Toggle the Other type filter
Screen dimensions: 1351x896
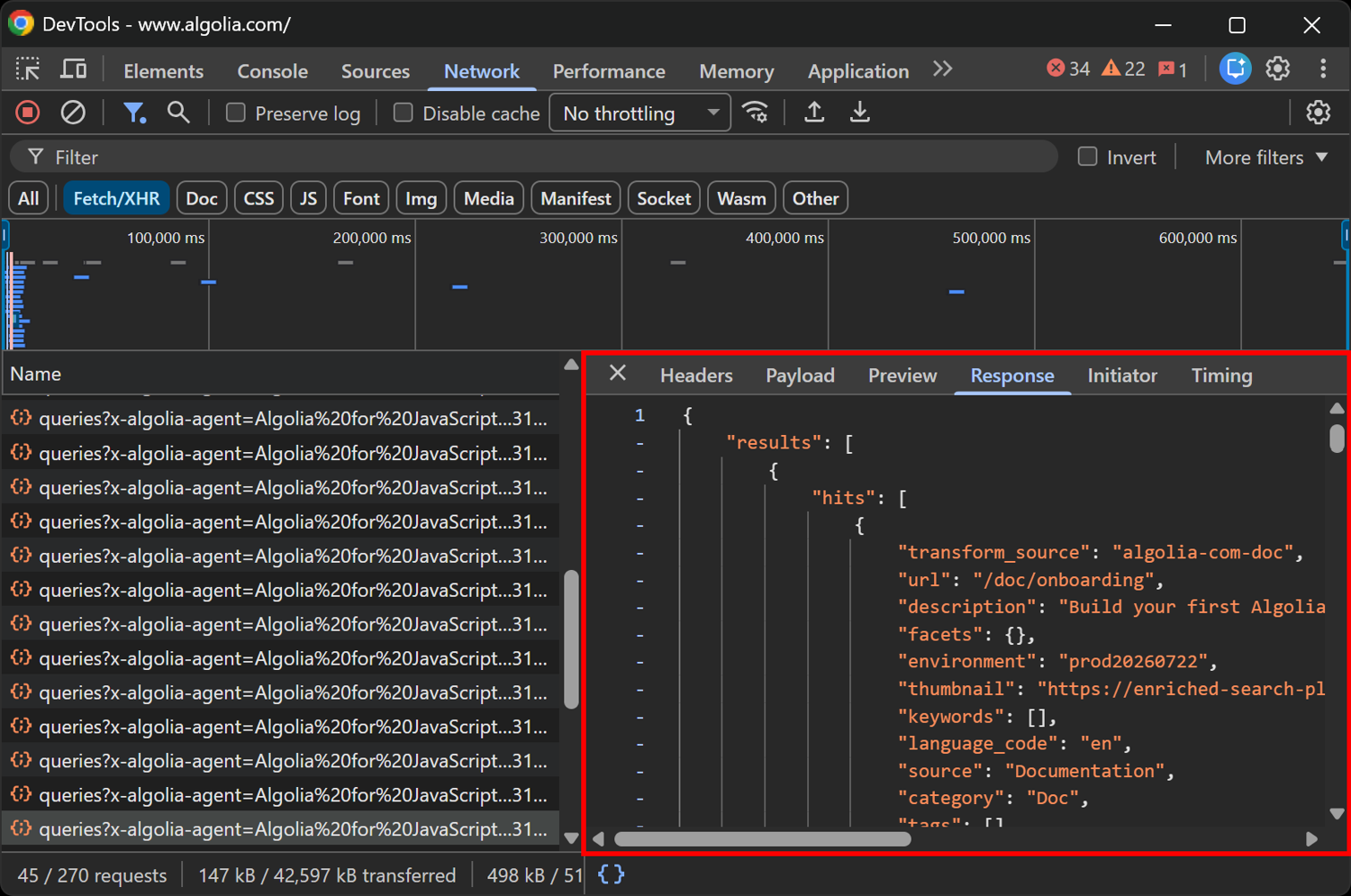tap(815, 198)
